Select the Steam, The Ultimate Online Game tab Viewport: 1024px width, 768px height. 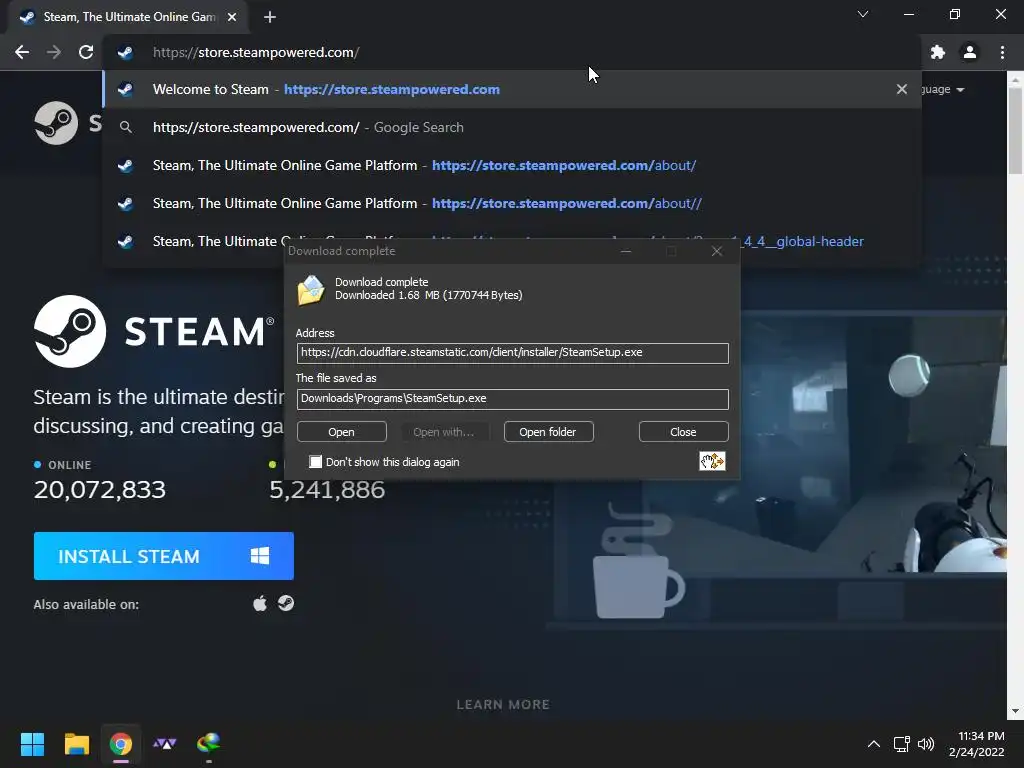click(x=128, y=17)
